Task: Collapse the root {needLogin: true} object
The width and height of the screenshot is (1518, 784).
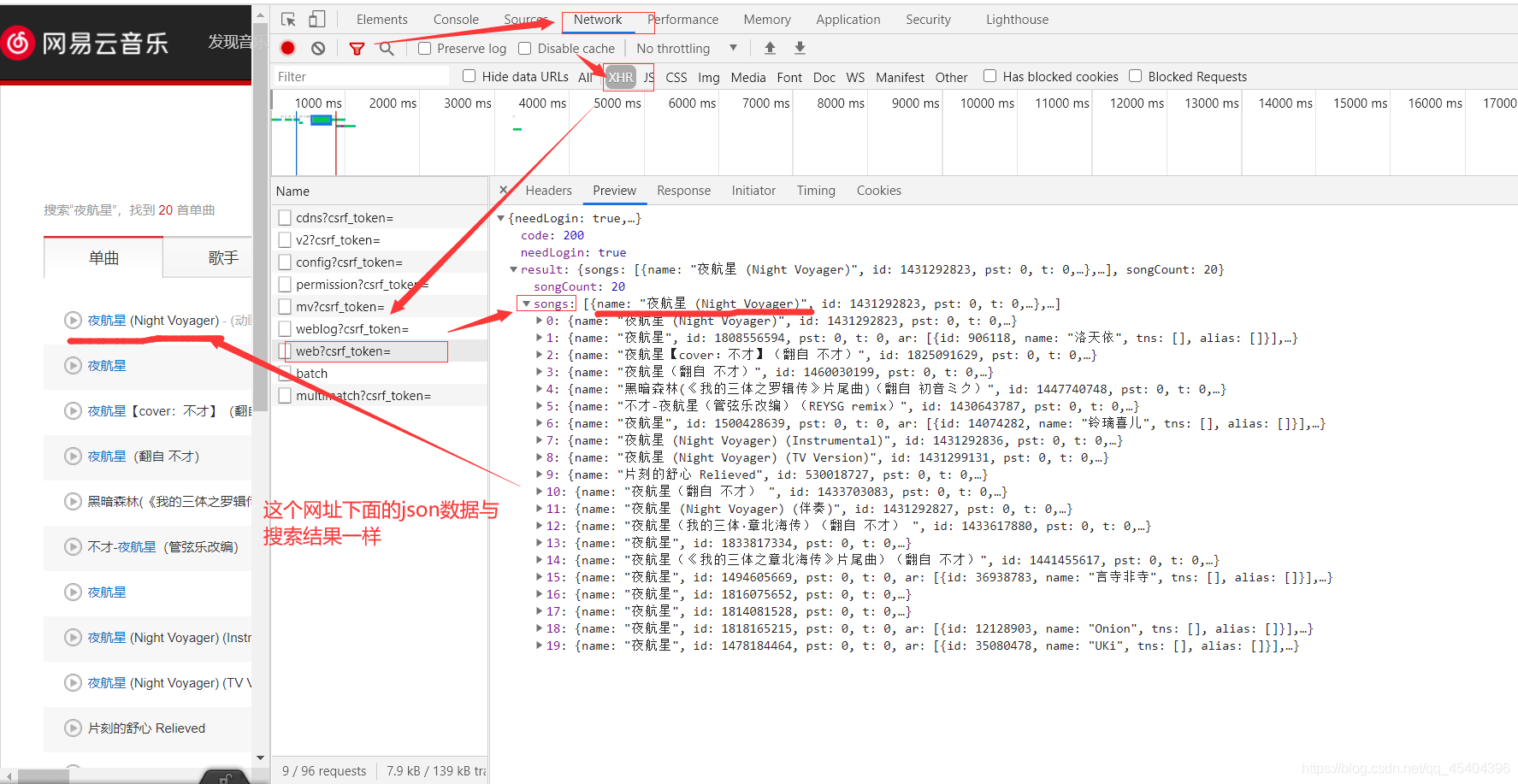Action: [501, 218]
